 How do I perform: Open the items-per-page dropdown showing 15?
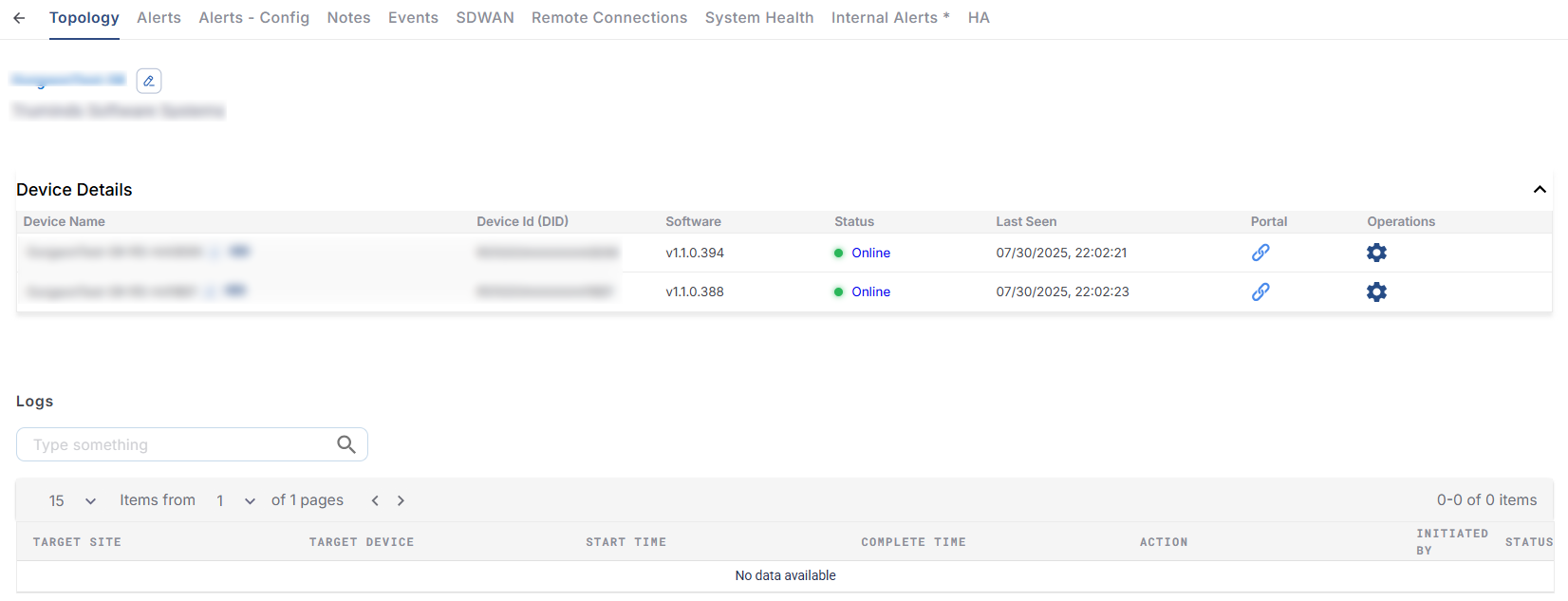[x=73, y=500]
